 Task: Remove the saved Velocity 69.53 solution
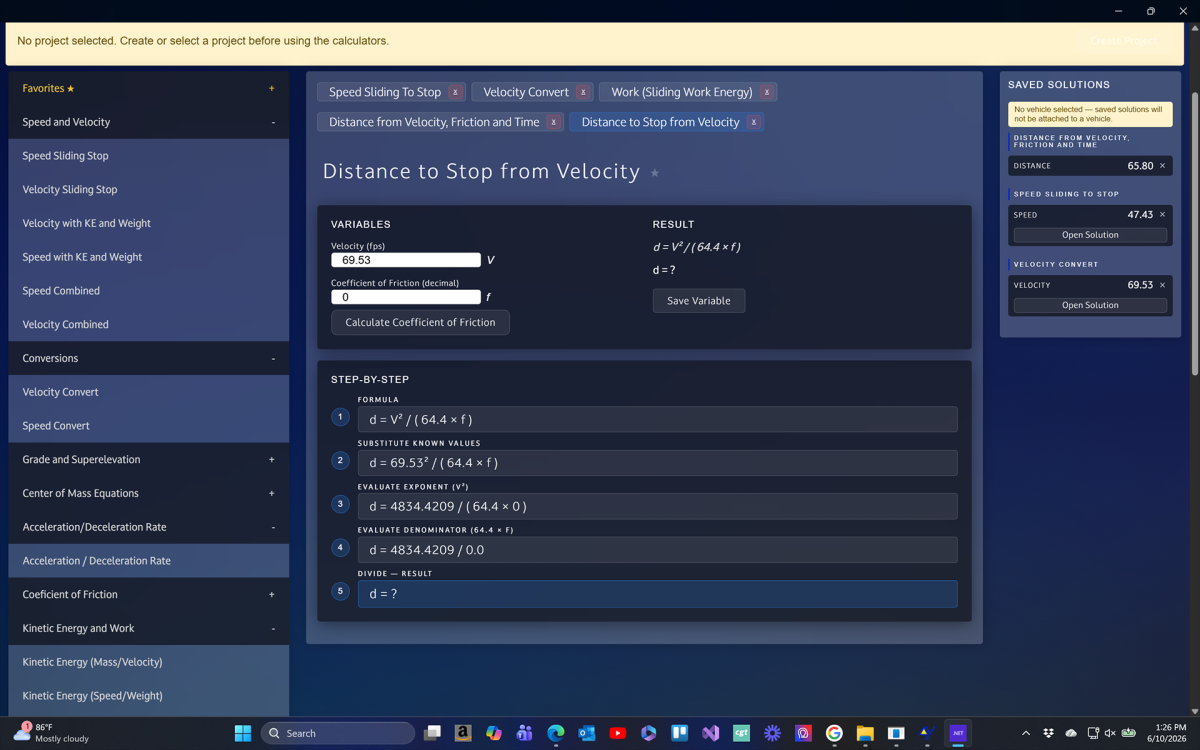click(x=1162, y=285)
